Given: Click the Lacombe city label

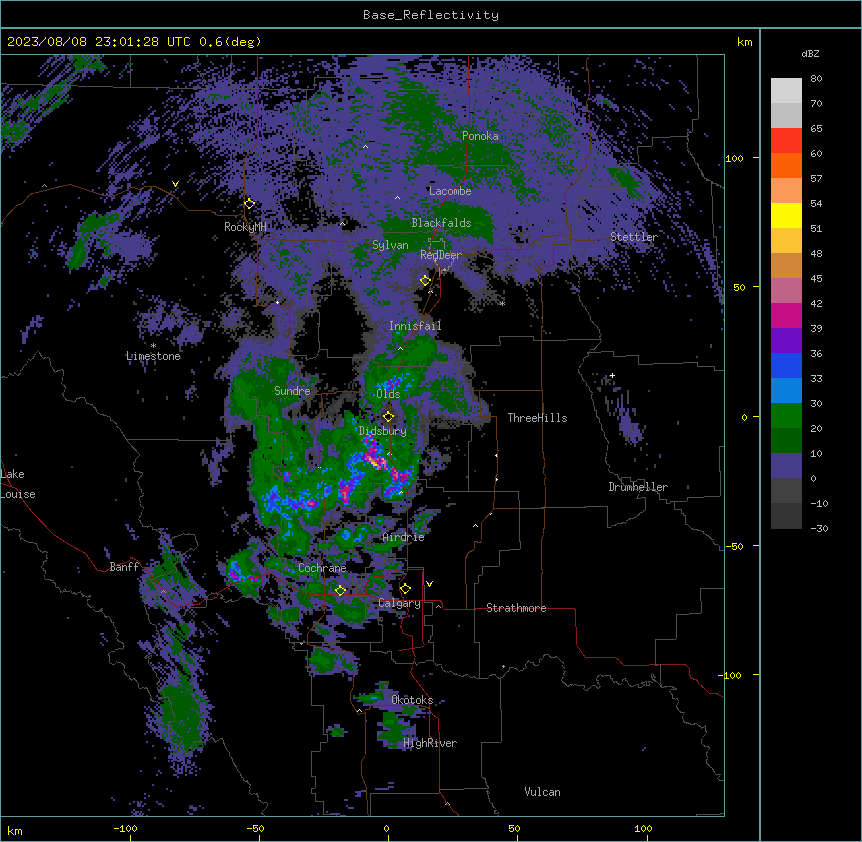Looking at the screenshot, I should click(450, 191).
